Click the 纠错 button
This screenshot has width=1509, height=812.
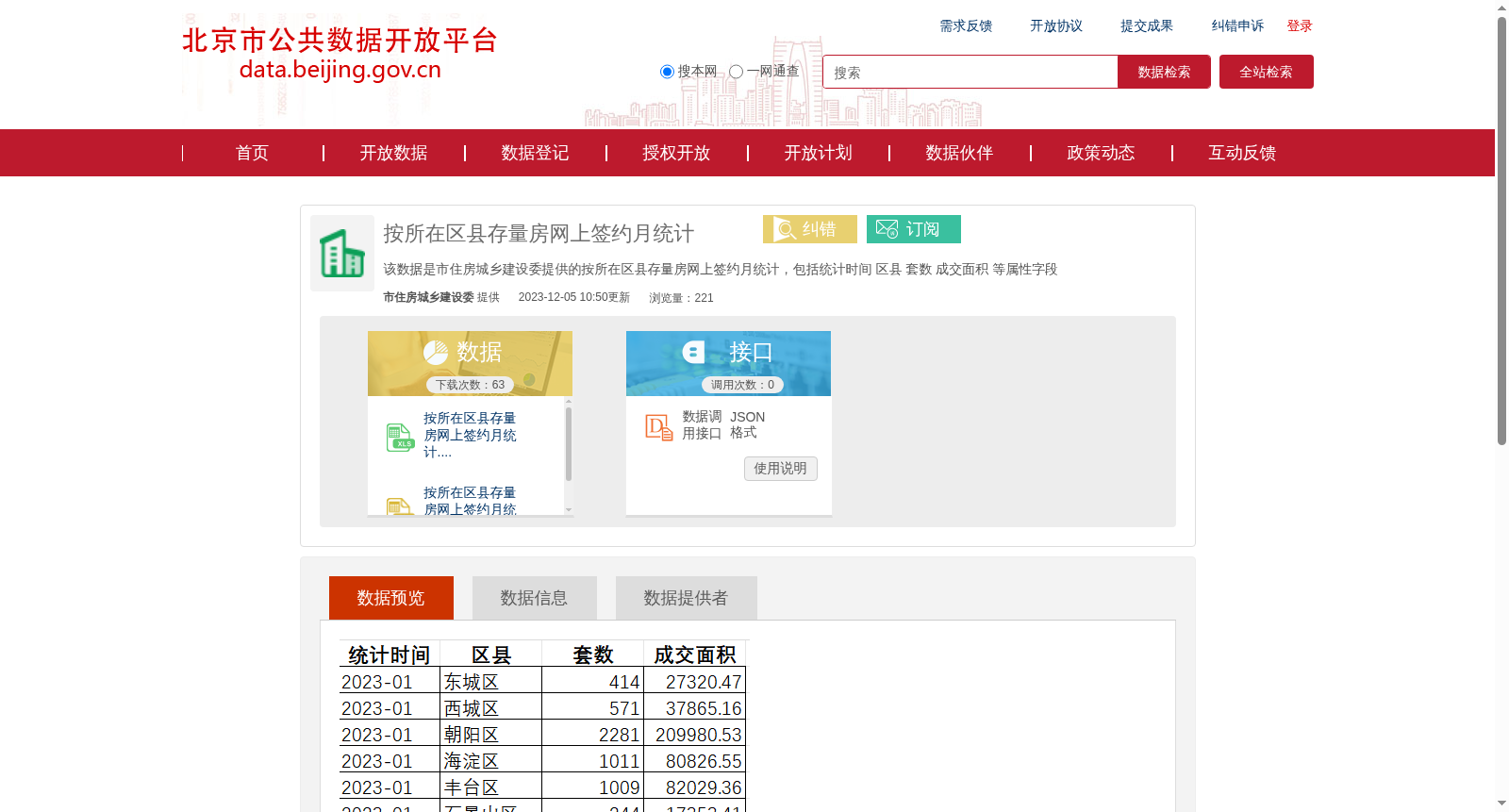(810, 229)
